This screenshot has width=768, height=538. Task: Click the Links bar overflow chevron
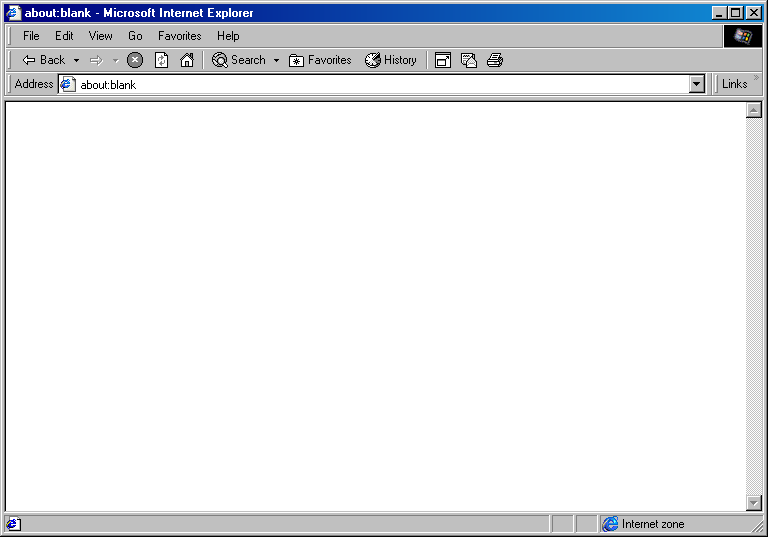pyautogui.click(x=756, y=77)
